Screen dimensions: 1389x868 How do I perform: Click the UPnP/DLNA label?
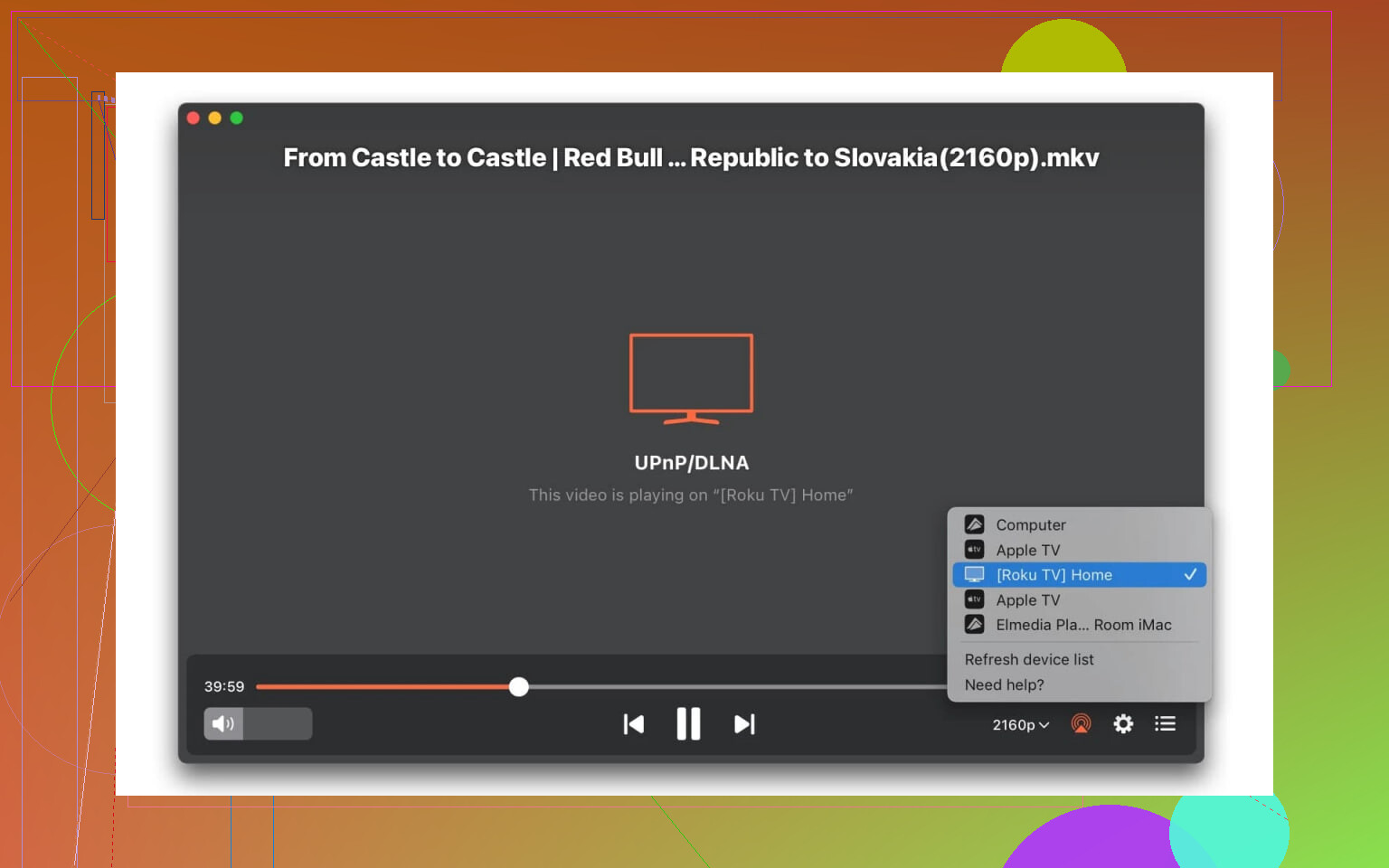pos(692,463)
